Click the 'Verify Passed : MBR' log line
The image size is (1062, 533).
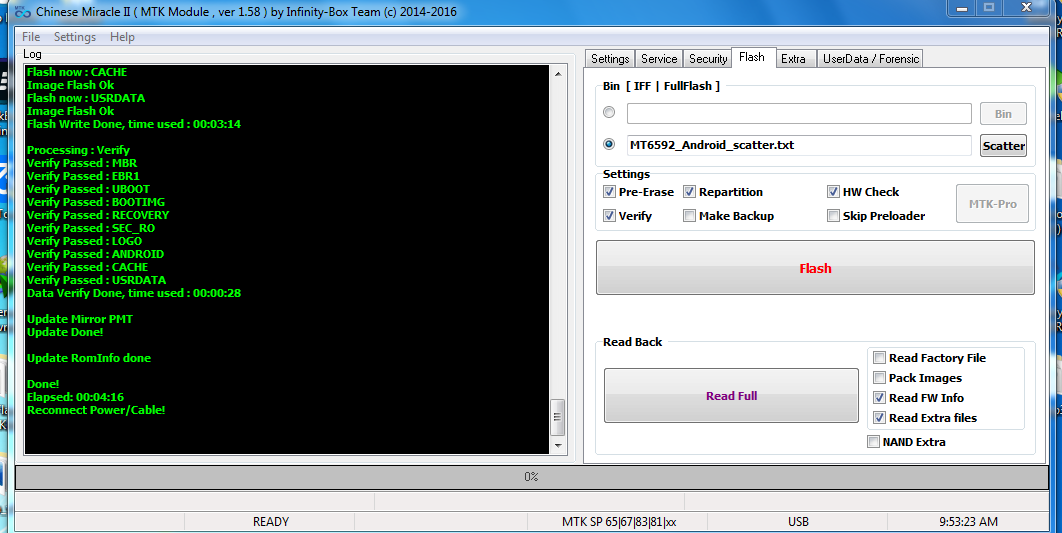click(82, 163)
